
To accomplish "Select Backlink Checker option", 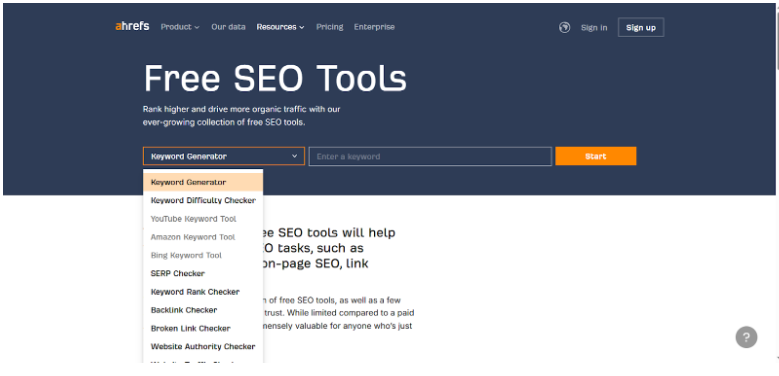I will pyautogui.click(x=203, y=310).
